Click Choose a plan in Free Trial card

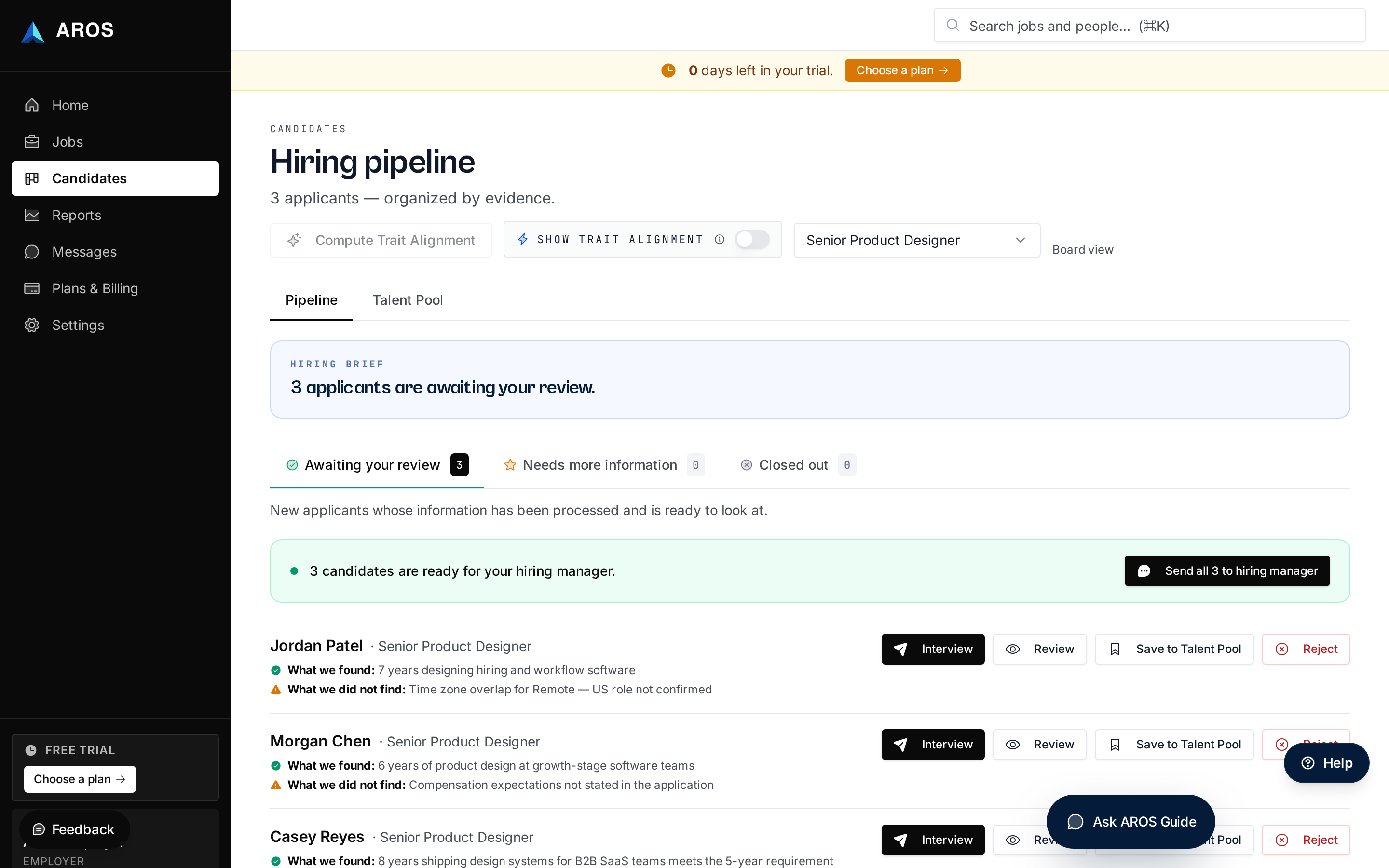tap(80, 779)
